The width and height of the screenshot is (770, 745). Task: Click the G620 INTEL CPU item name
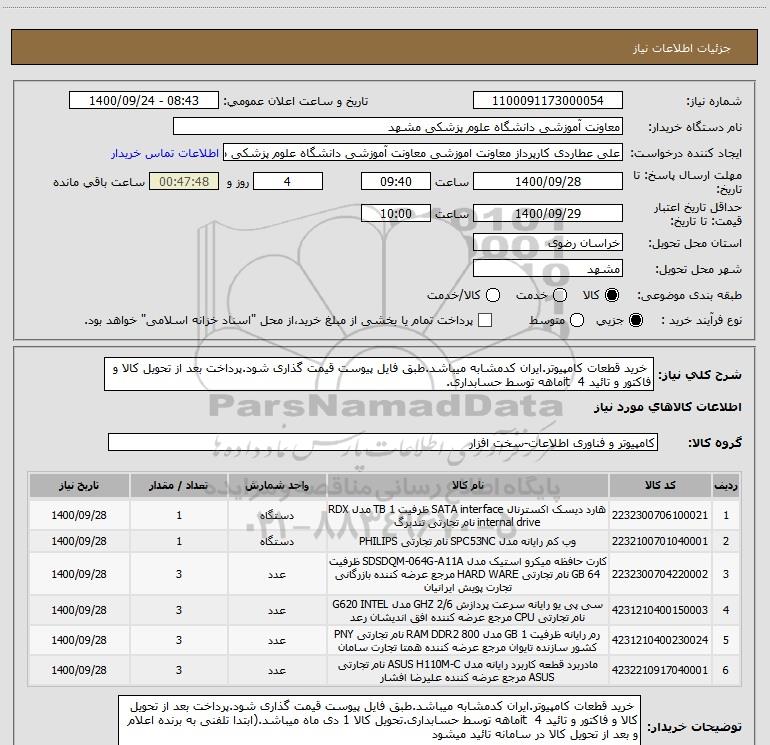(x=468, y=610)
